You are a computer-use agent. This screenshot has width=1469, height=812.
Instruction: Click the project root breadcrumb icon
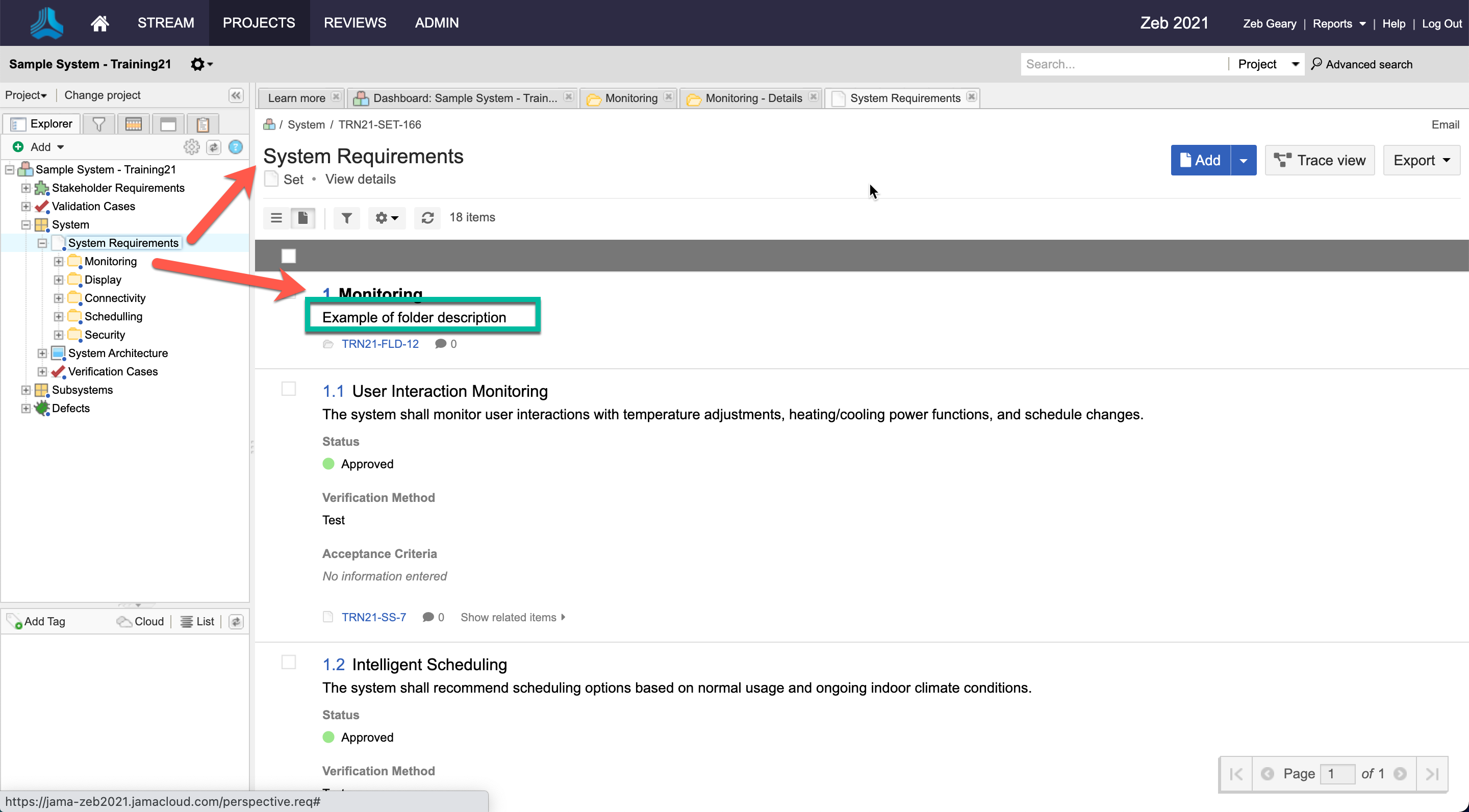point(269,124)
